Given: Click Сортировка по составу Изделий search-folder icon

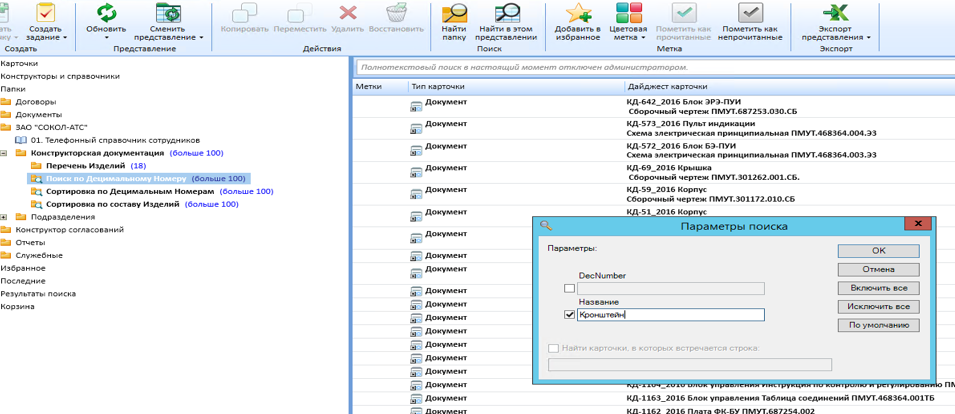Looking at the screenshot, I should coord(36,204).
